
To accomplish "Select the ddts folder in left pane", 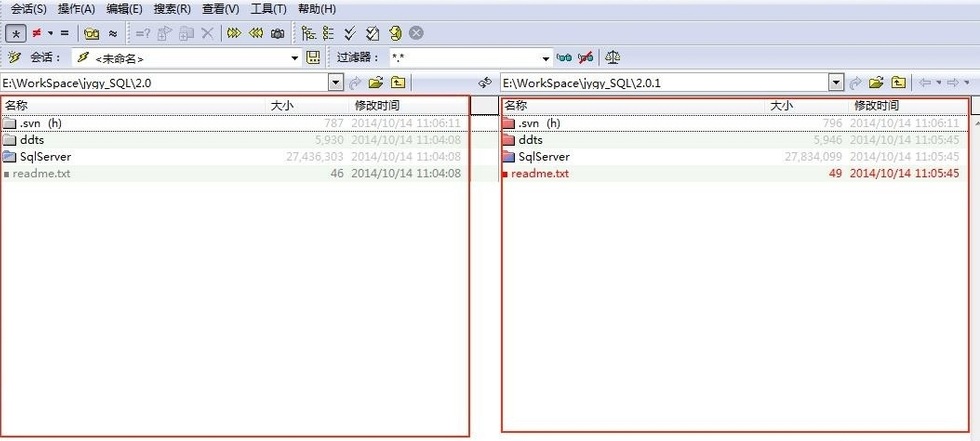I will pyautogui.click(x=234, y=140).
